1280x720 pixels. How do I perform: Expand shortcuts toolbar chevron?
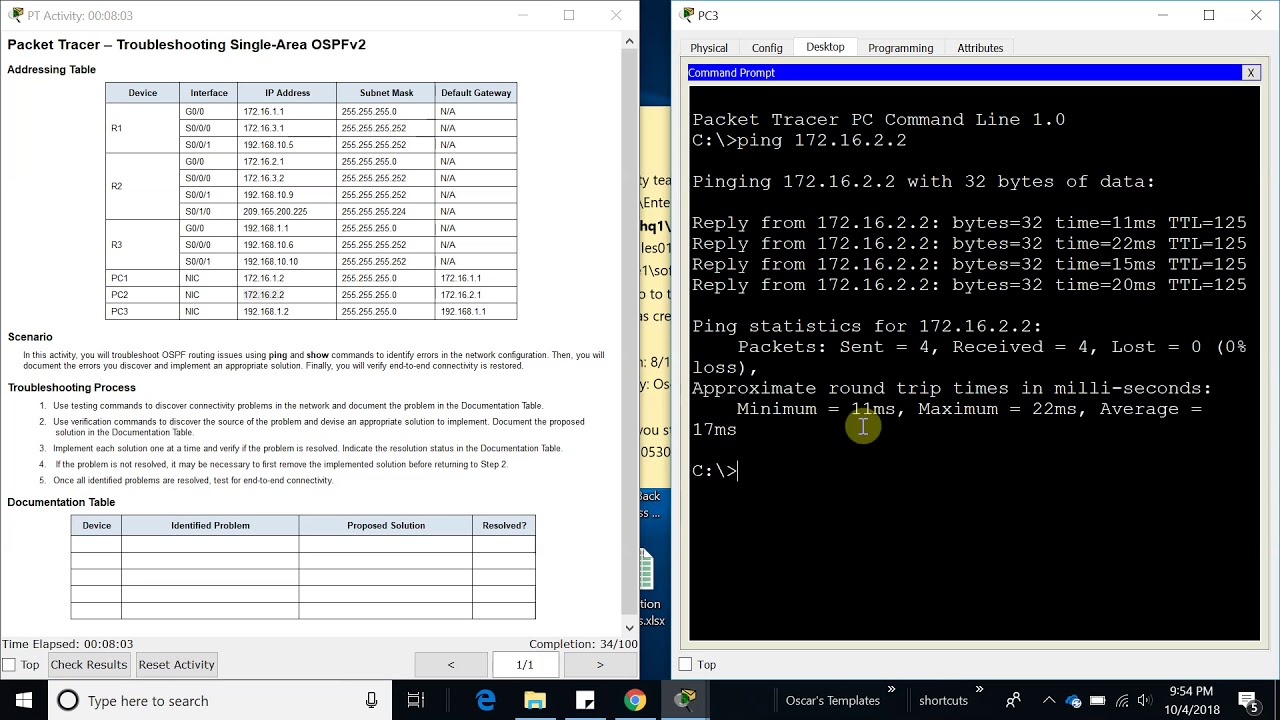tap(979, 689)
